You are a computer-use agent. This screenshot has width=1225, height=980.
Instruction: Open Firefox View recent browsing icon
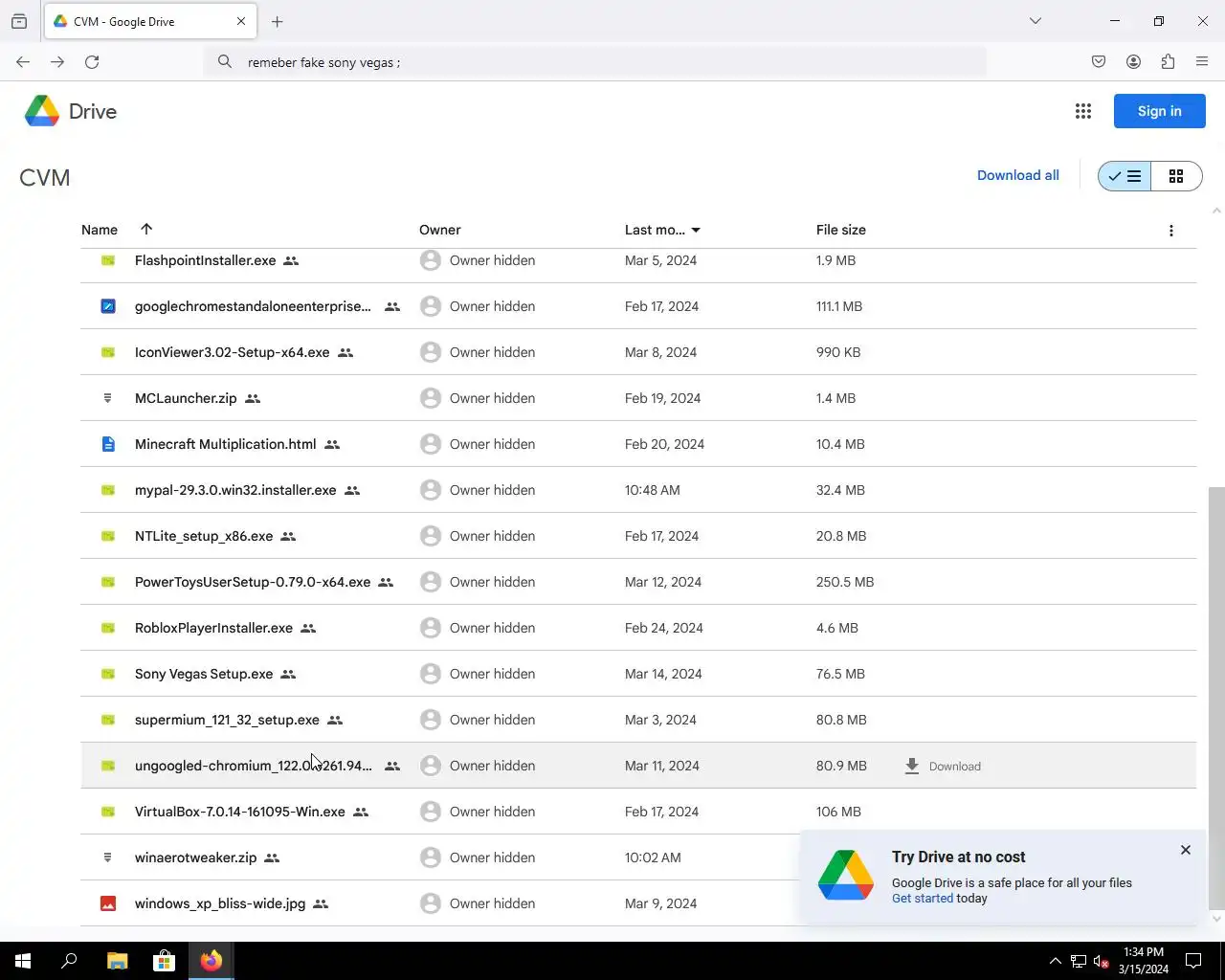coord(19,21)
